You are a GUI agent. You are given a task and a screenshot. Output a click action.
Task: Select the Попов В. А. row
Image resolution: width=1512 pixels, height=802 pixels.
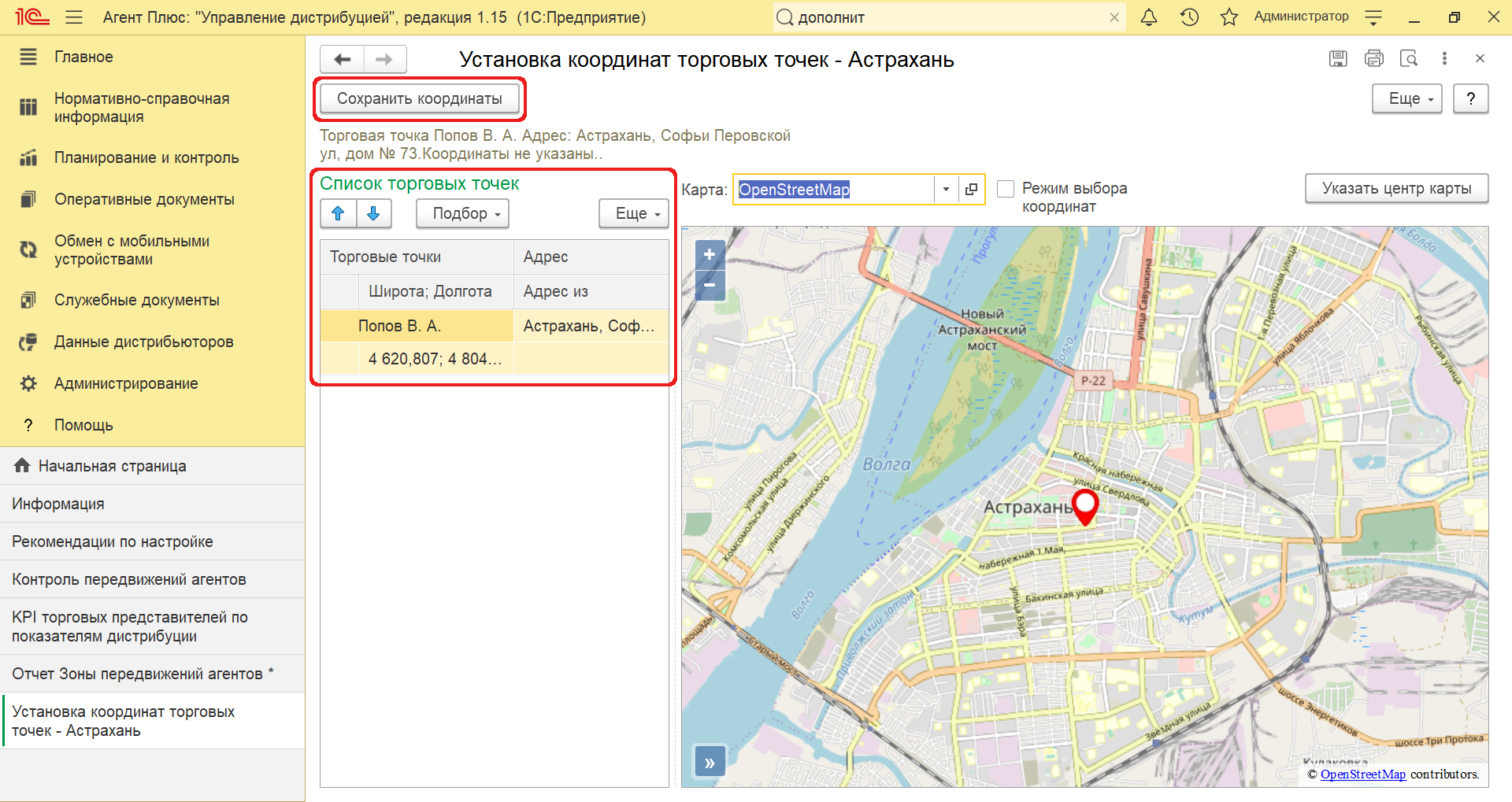point(399,326)
